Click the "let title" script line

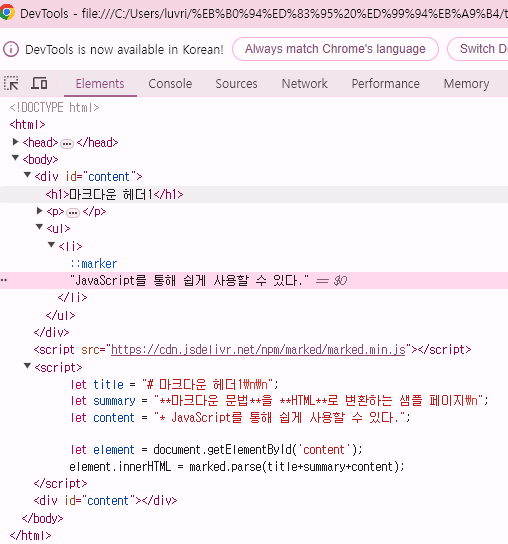(174, 384)
